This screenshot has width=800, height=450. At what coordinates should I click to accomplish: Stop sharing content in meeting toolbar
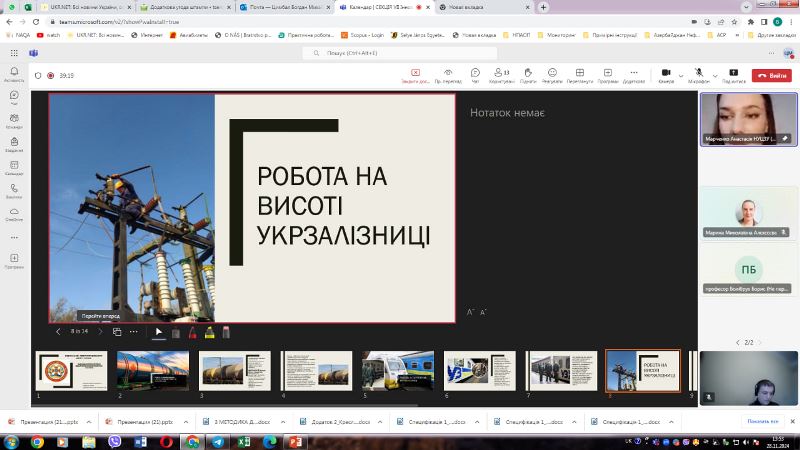click(x=415, y=76)
